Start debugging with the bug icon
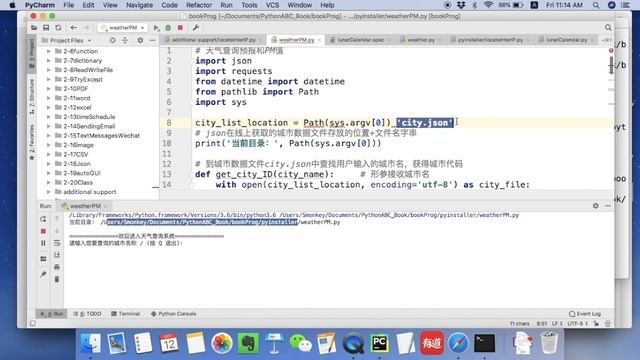Viewport: 640px width, 360px height. [168, 28]
